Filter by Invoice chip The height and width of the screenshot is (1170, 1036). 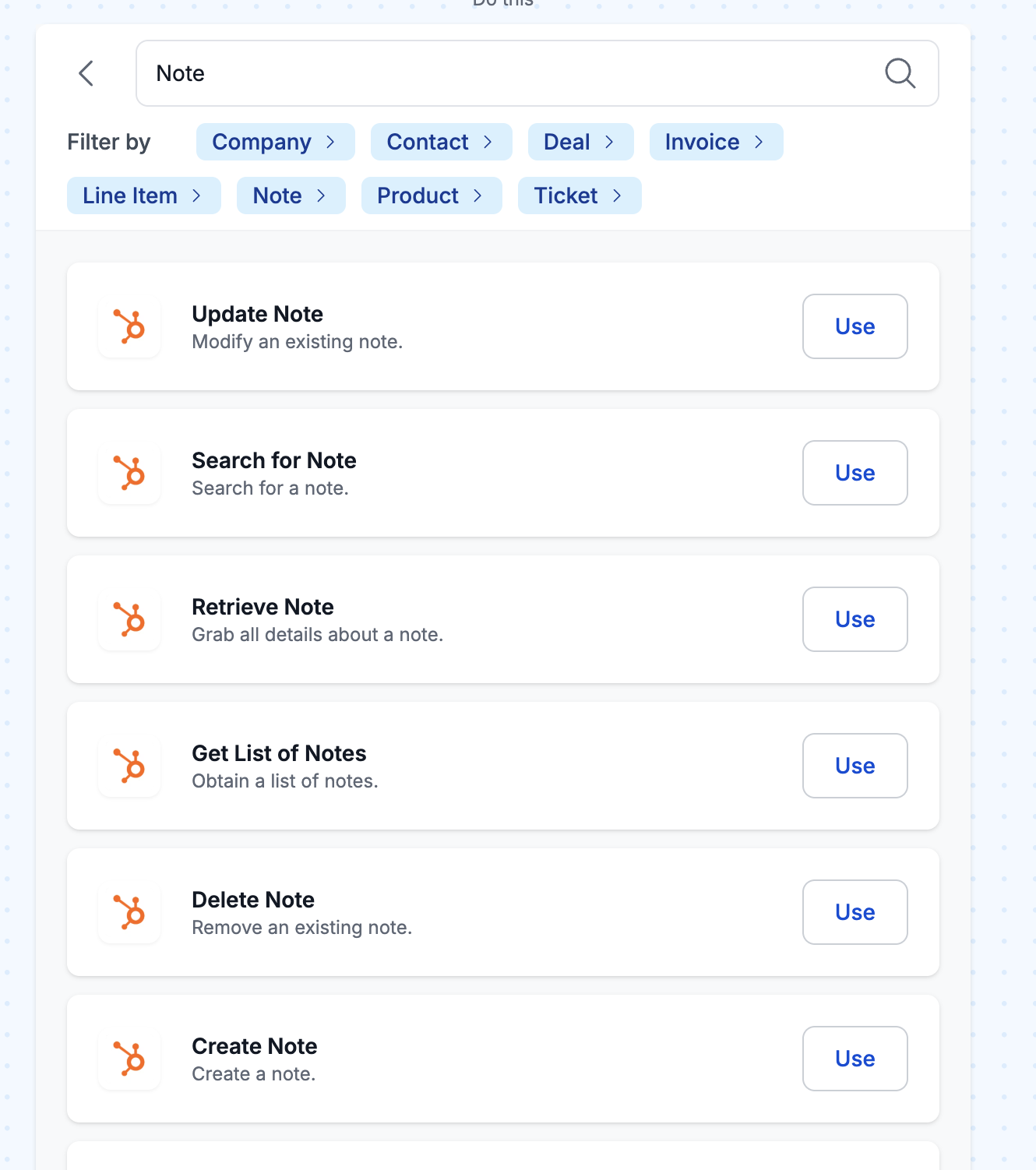[717, 142]
